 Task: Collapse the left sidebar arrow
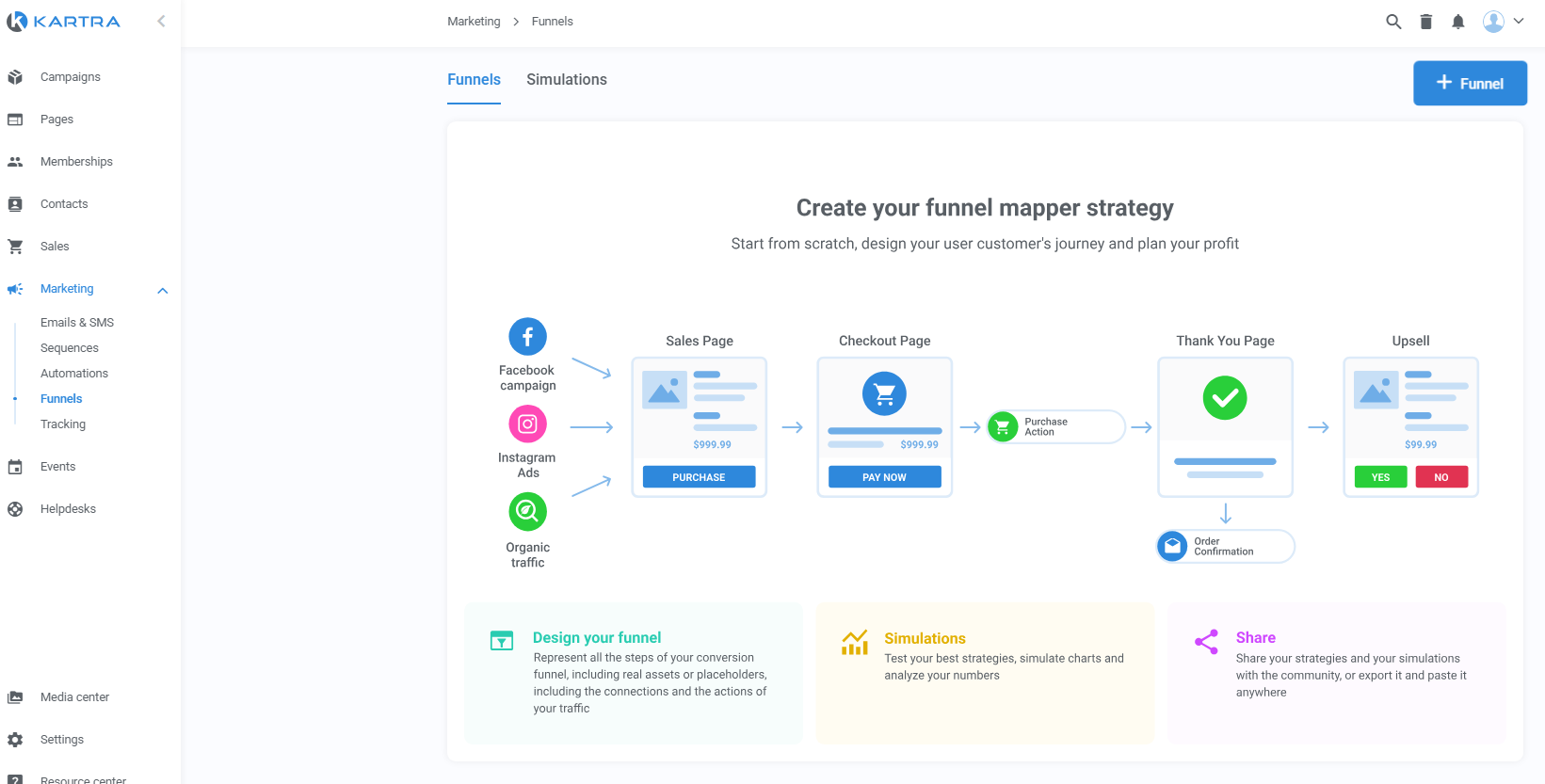pyautogui.click(x=161, y=21)
